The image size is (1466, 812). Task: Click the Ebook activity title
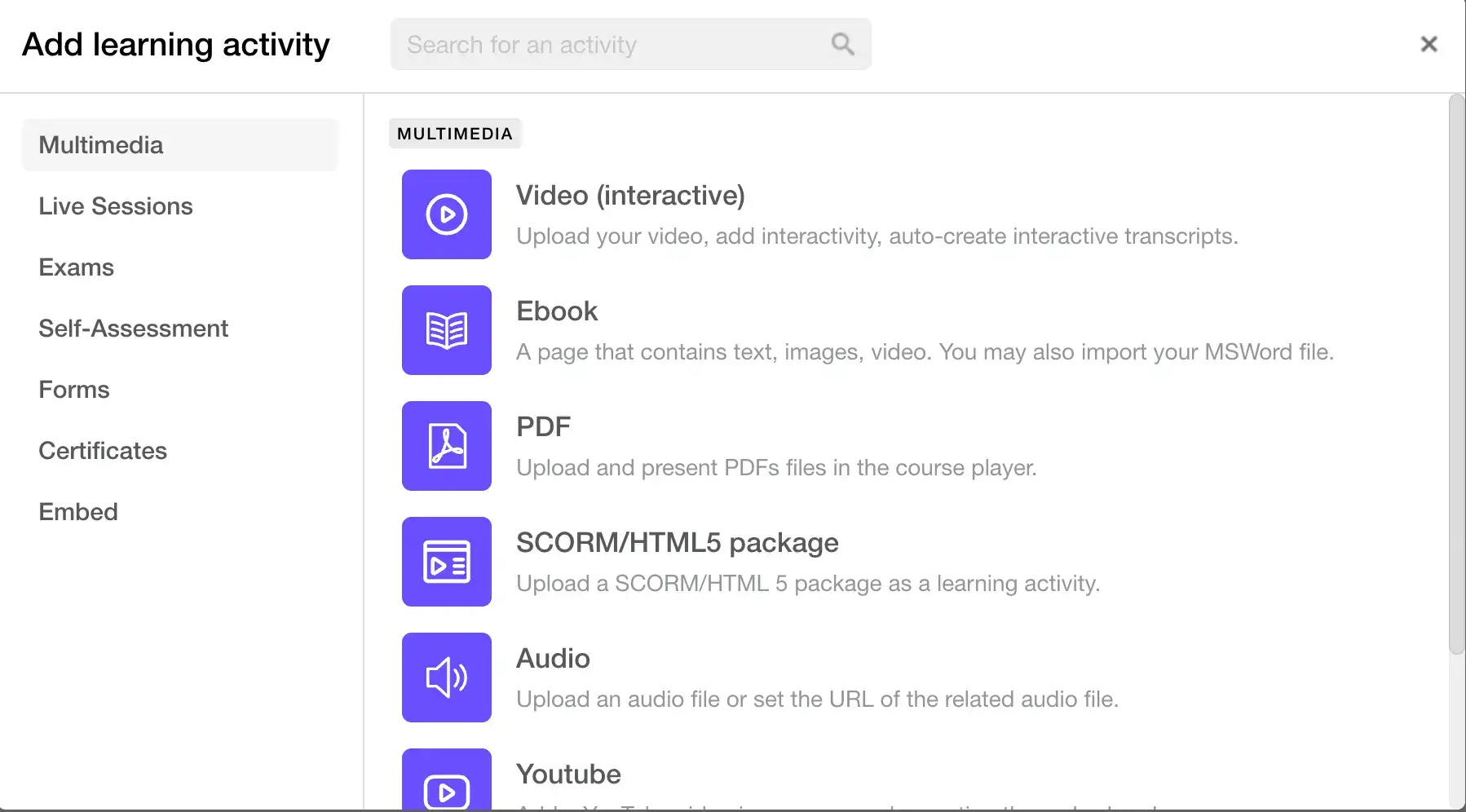[x=556, y=311]
